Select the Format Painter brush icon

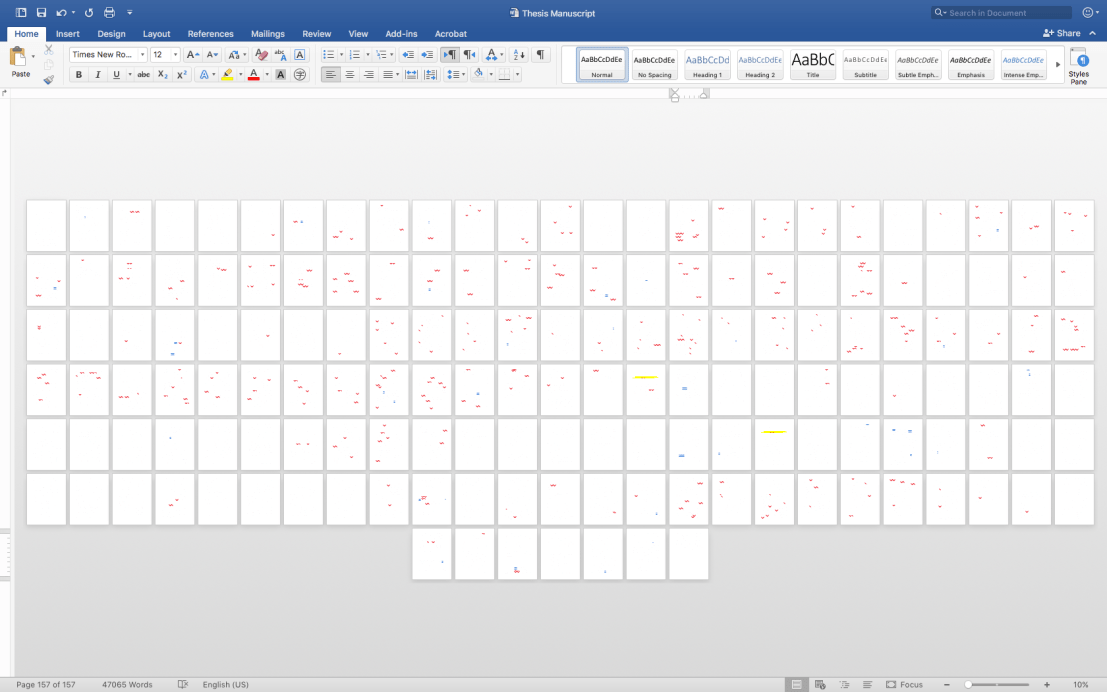click(48, 80)
